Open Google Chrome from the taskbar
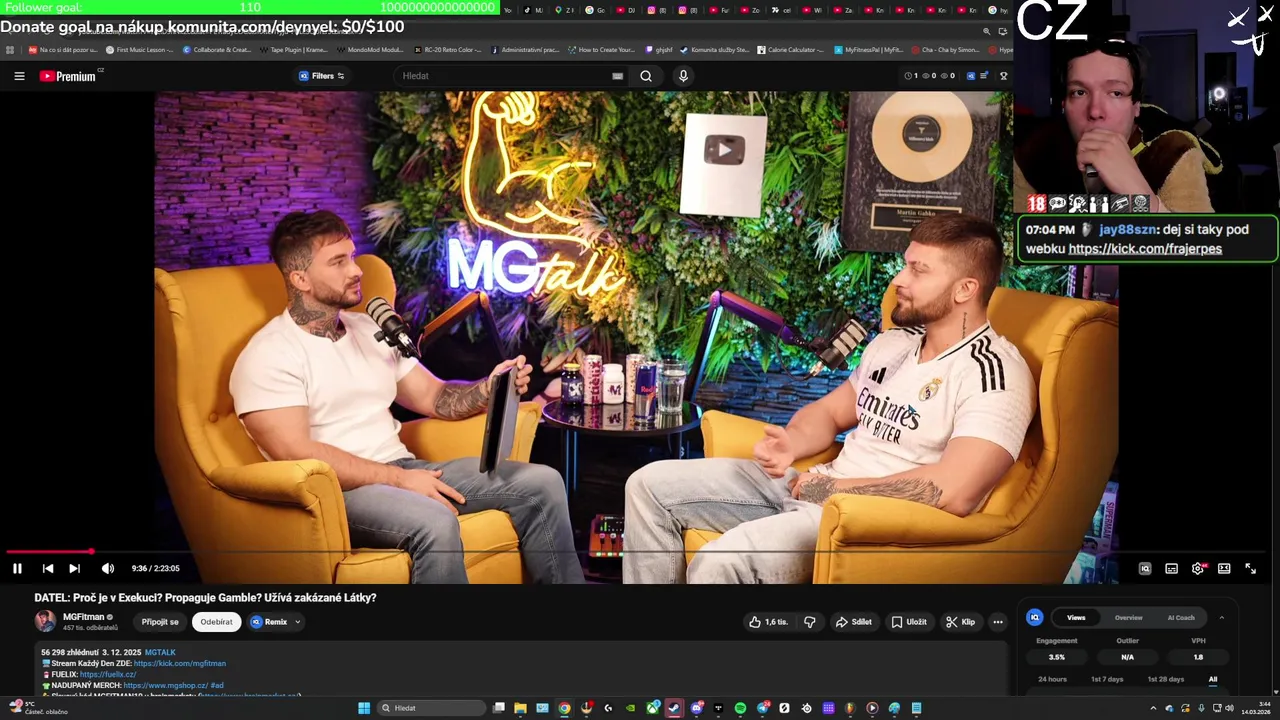 [564, 708]
